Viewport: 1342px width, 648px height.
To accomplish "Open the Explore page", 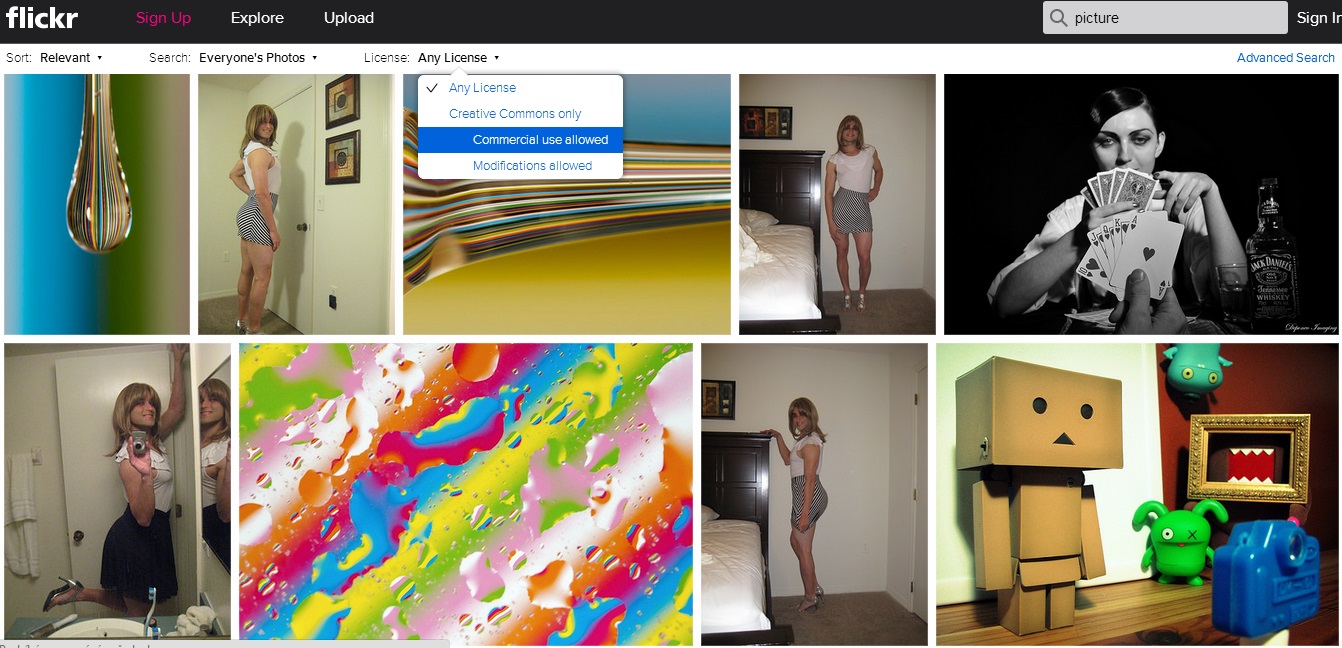I will [x=257, y=18].
